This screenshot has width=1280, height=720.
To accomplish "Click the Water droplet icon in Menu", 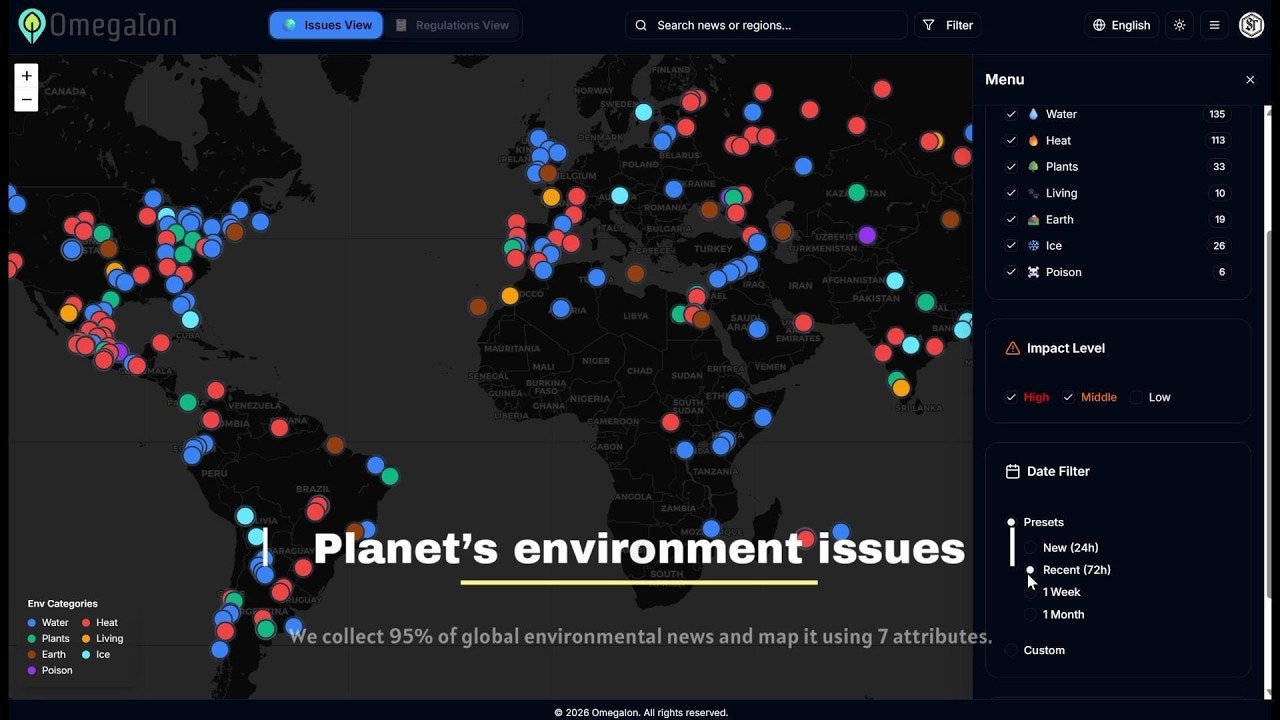I will 1034,114.
